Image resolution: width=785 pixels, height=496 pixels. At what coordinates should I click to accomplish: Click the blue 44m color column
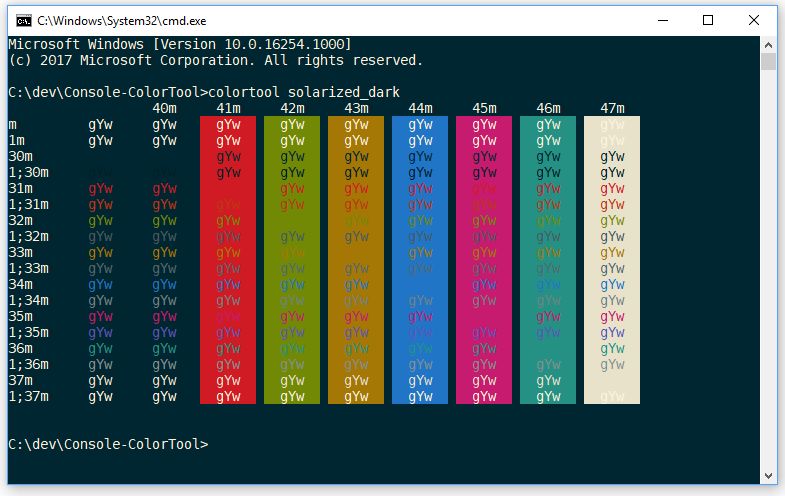click(x=420, y=260)
